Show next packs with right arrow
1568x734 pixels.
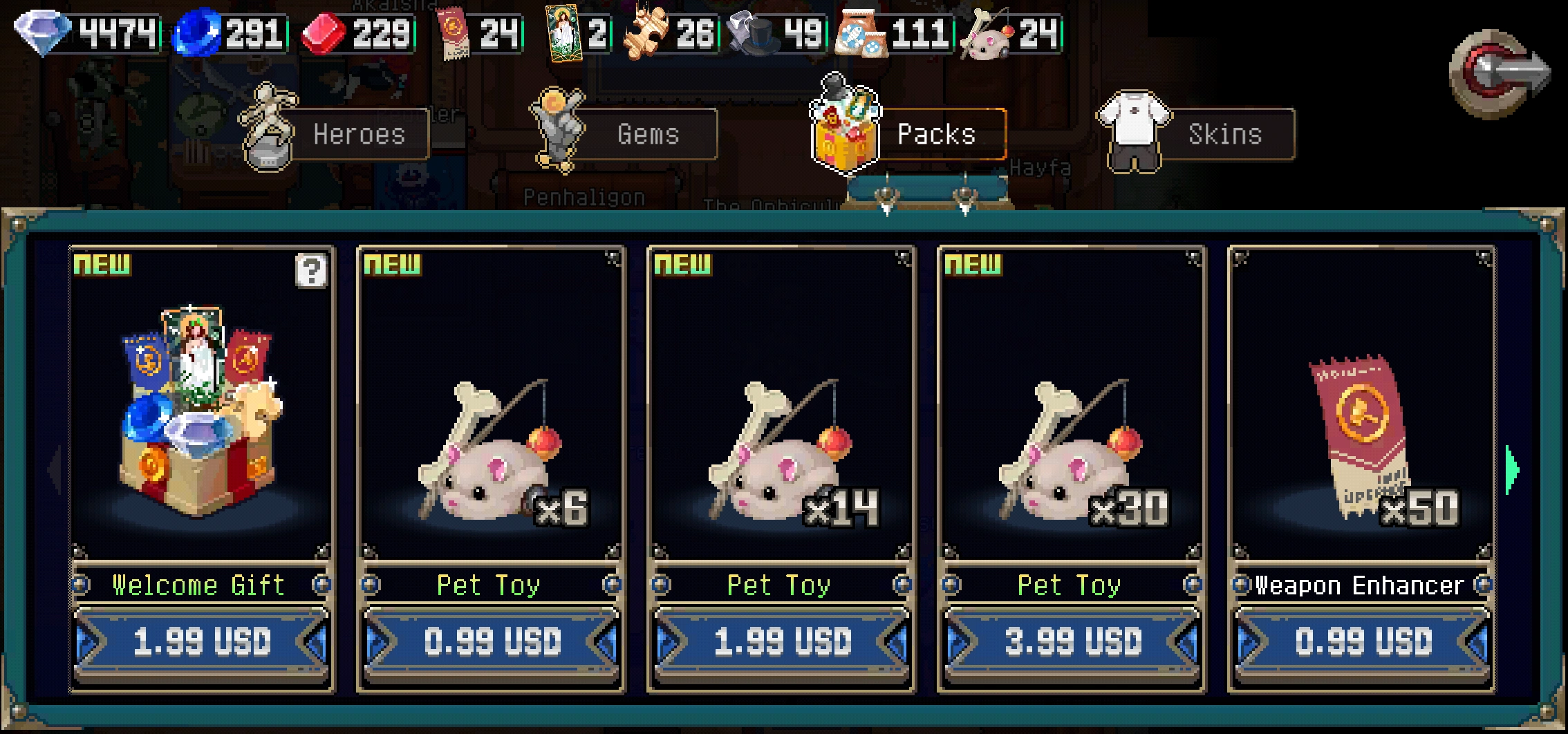pyautogui.click(x=1512, y=470)
